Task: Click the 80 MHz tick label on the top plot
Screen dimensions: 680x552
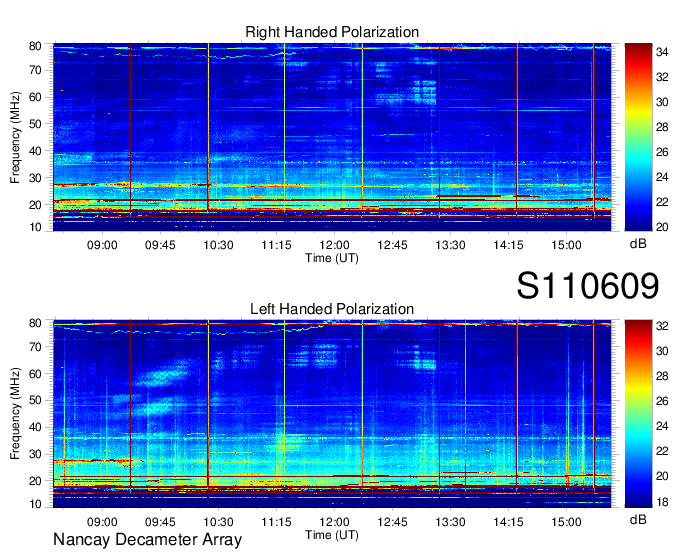Action: [x=35, y=46]
